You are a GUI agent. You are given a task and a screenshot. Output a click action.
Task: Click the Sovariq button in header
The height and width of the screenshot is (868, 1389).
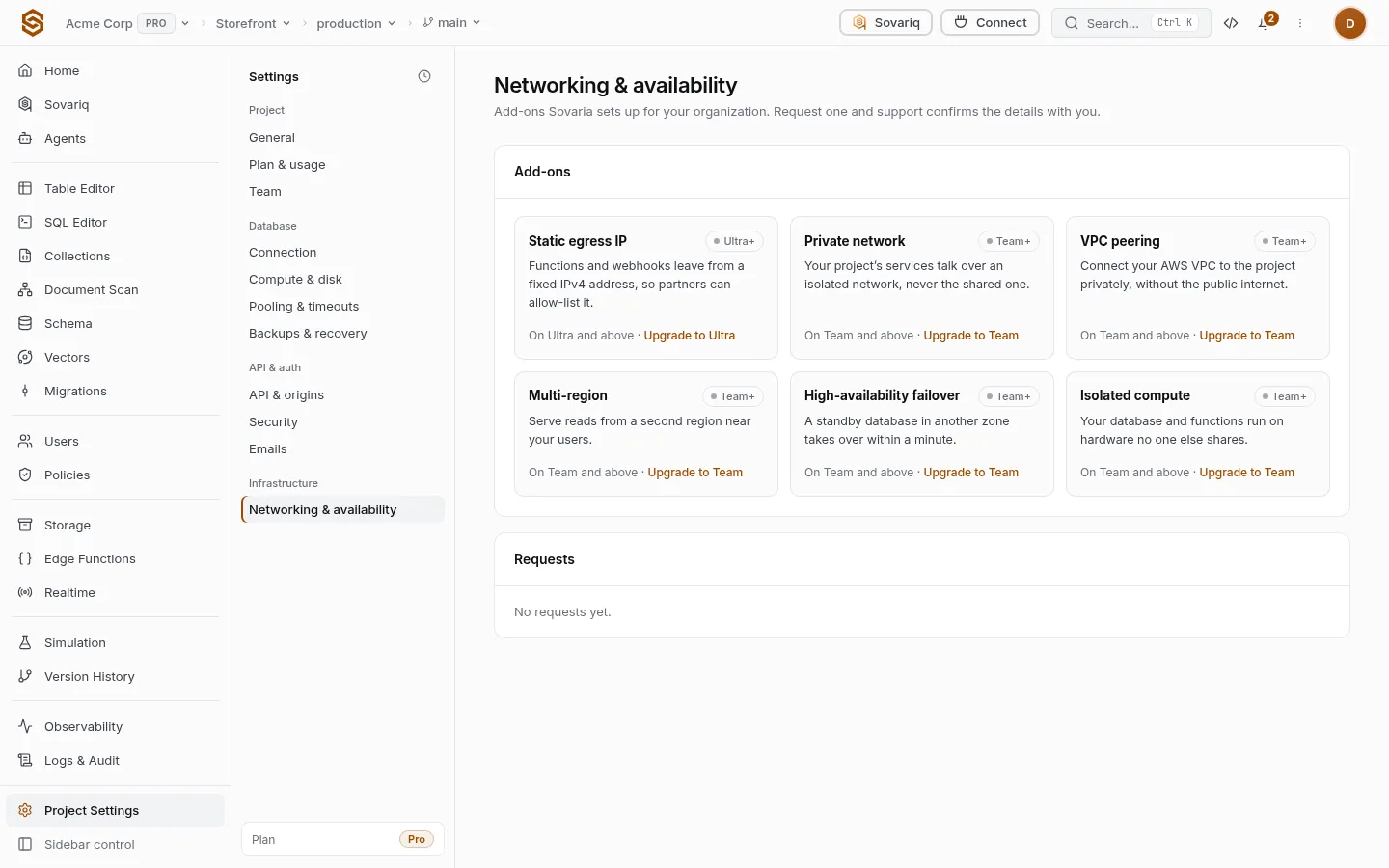885,22
